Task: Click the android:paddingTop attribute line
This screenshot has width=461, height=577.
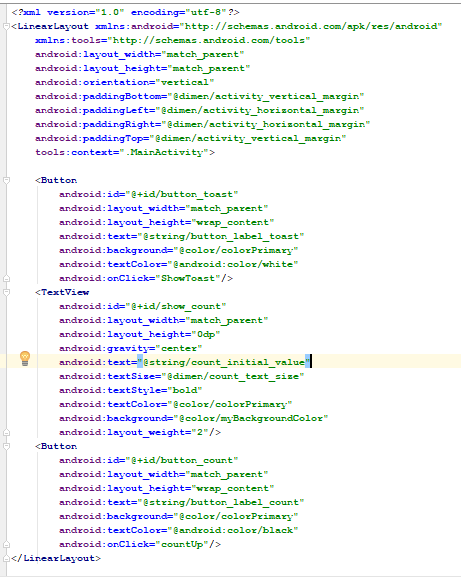Action: coord(191,138)
